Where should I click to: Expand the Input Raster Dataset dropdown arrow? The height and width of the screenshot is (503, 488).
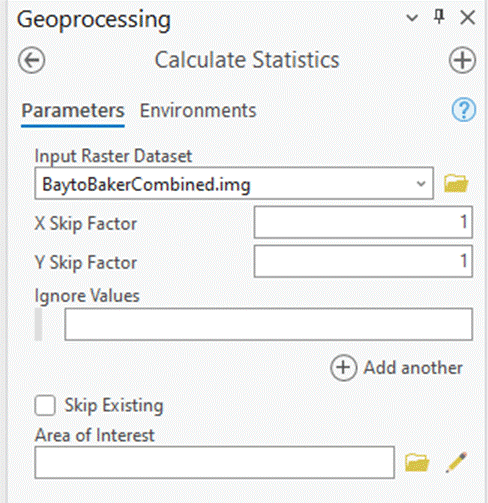point(421,184)
